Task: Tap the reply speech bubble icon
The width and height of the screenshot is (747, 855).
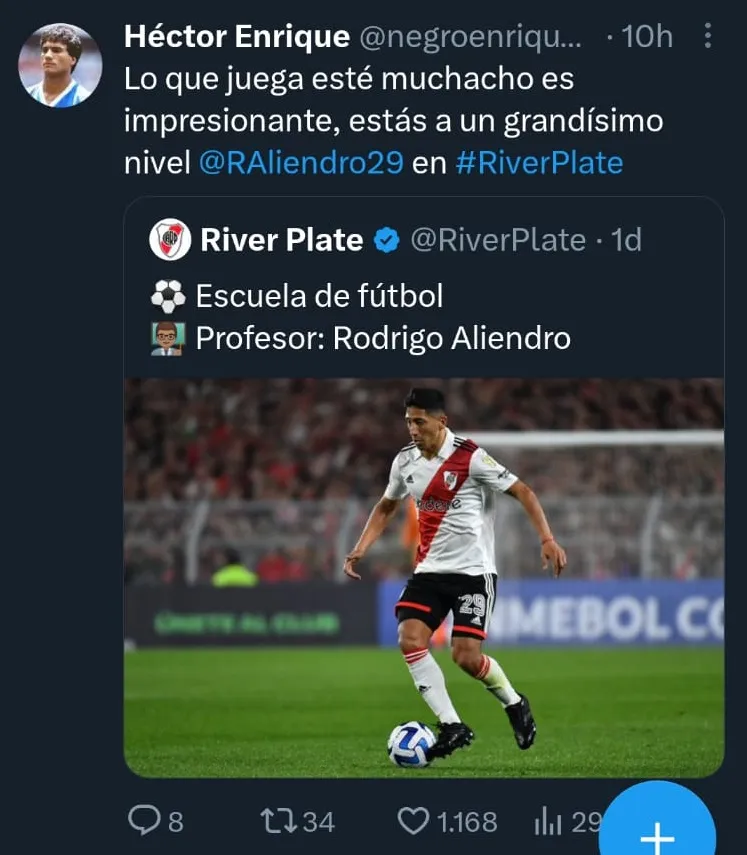Action: [x=144, y=821]
